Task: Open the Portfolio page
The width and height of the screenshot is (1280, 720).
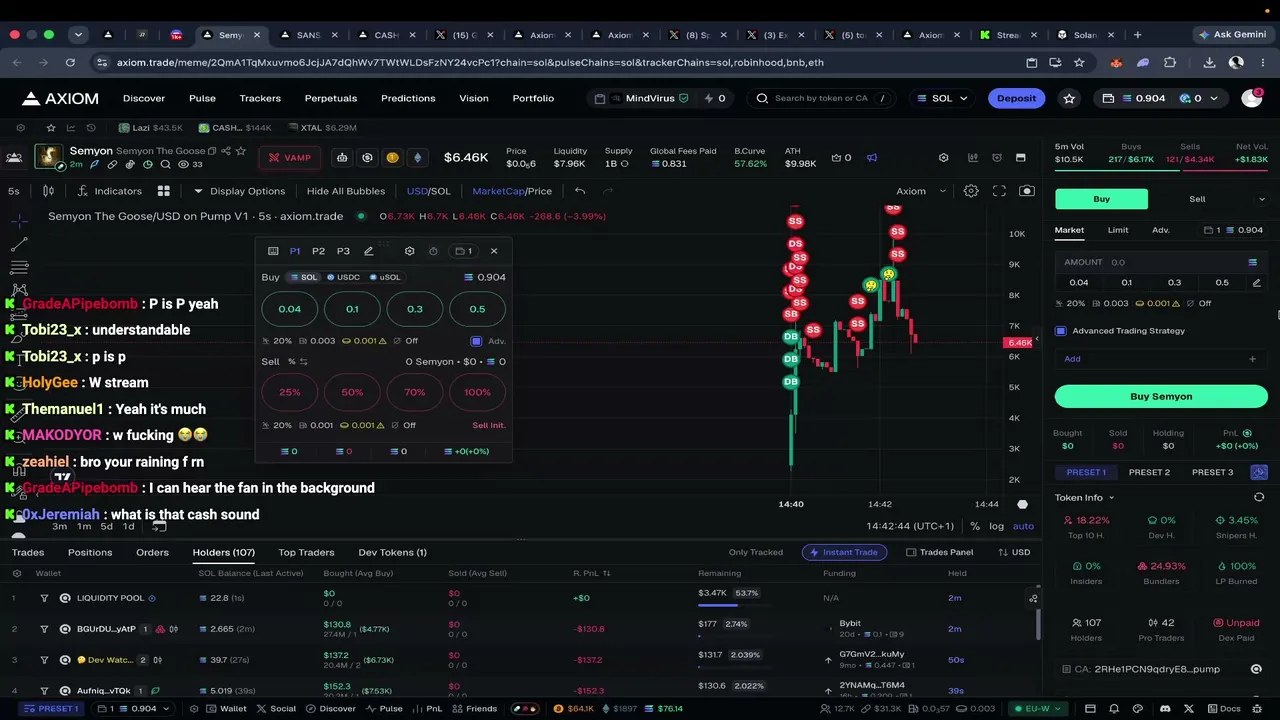Action: (x=533, y=98)
